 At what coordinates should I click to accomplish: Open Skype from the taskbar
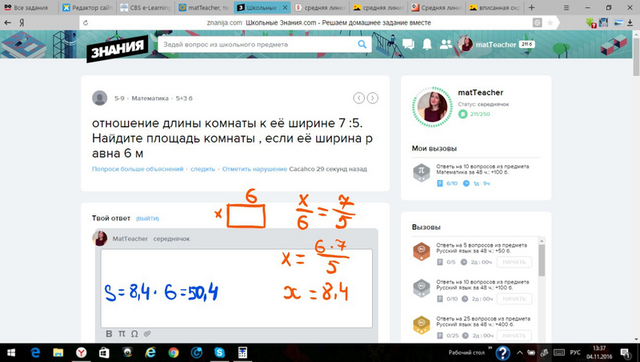(x=220, y=353)
